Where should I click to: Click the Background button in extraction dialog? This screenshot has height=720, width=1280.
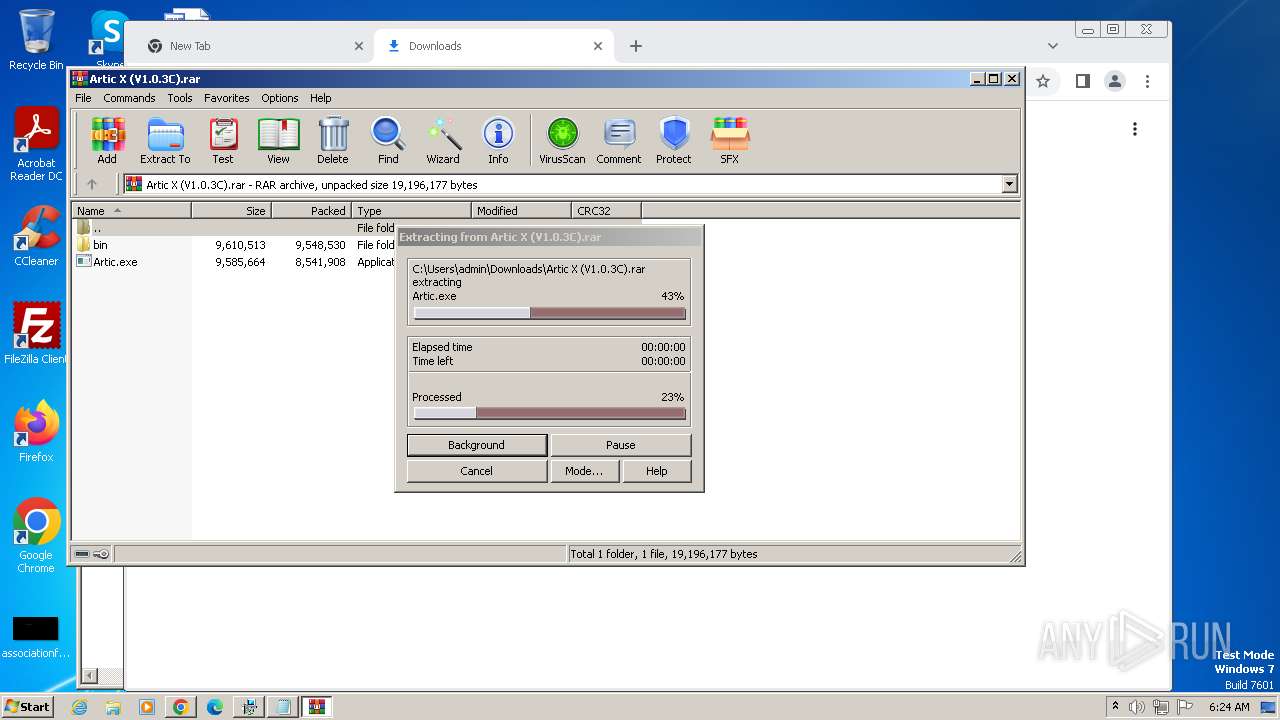[x=477, y=445]
